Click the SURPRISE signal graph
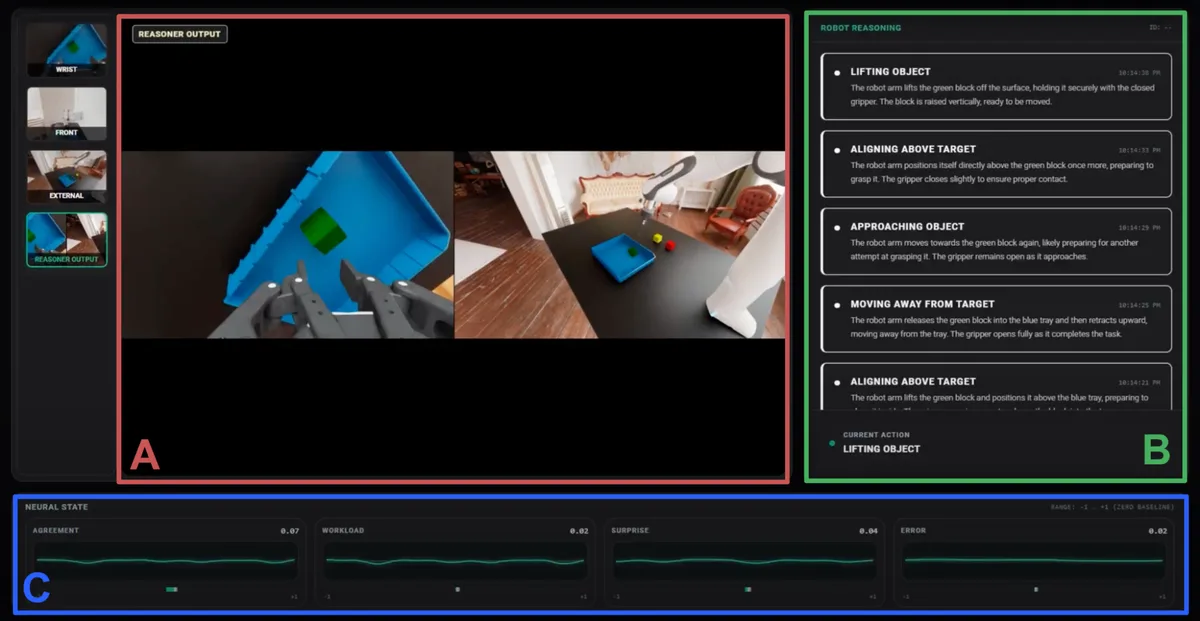The image size is (1200, 621). coord(744,561)
